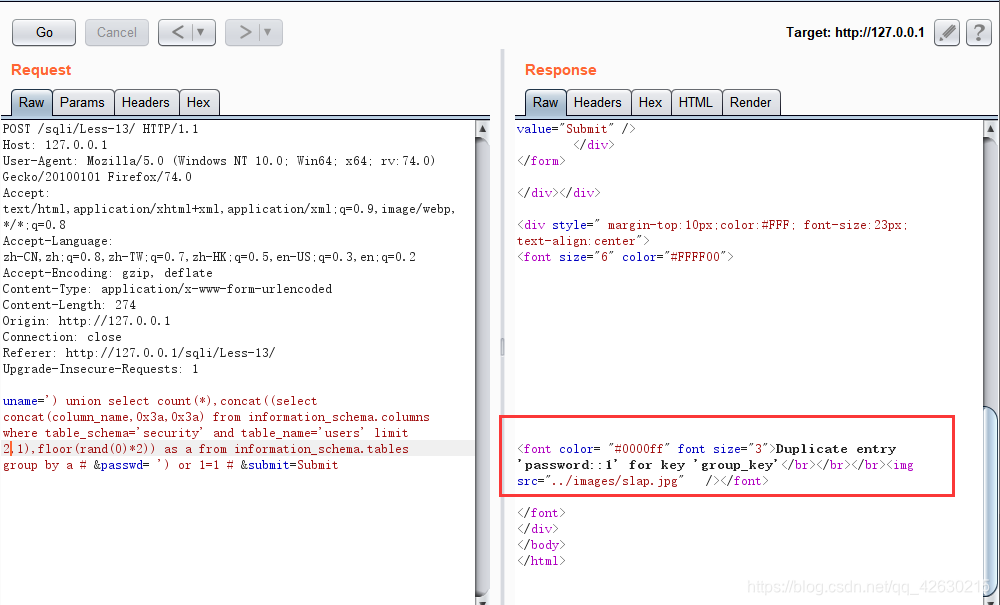This screenshot has width=1000, height=605.
Task: Click the 'Host: 127.0.0.1' header line
Action: [55, 145]
